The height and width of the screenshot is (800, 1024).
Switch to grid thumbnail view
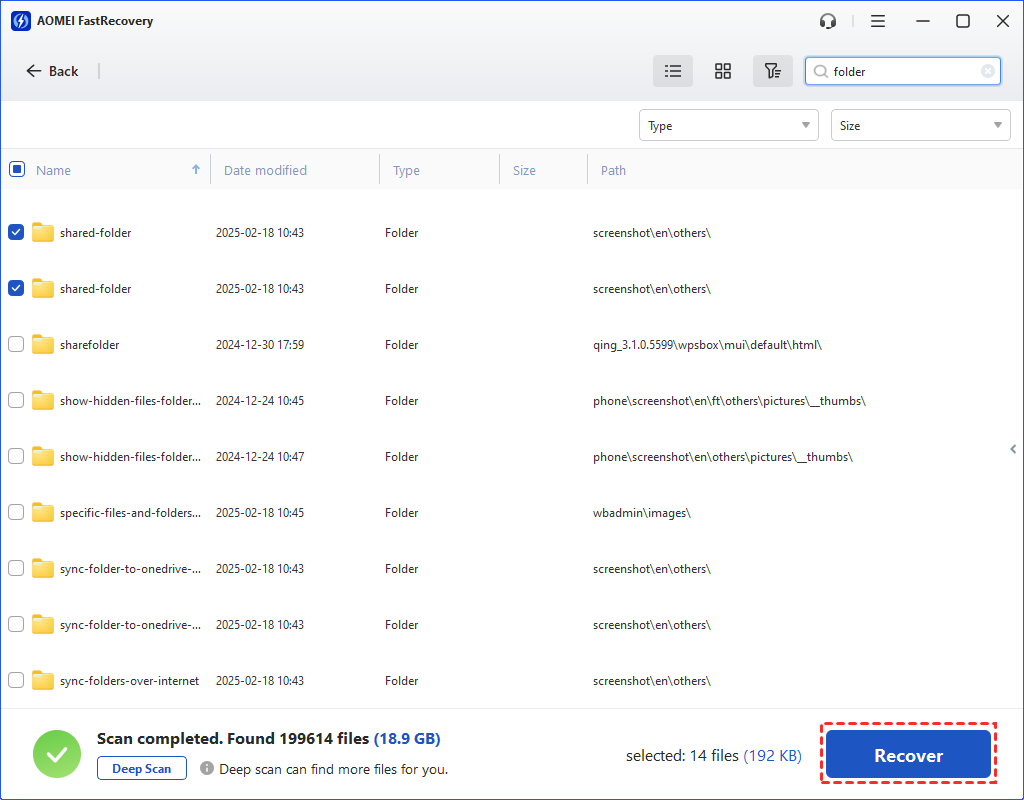pyautogui.click(x=723, y=71)
